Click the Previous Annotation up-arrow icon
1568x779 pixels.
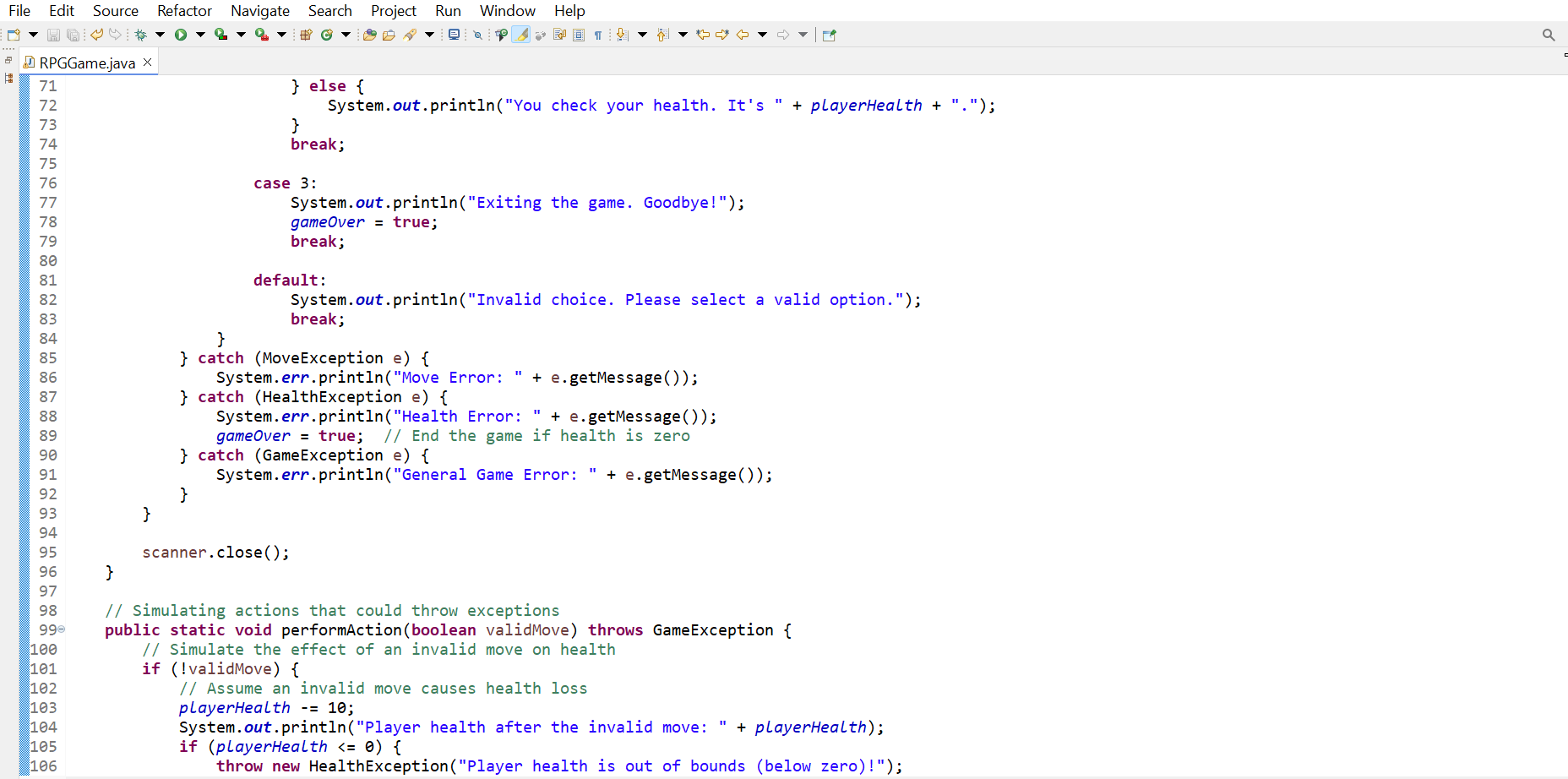click(663, 35)
